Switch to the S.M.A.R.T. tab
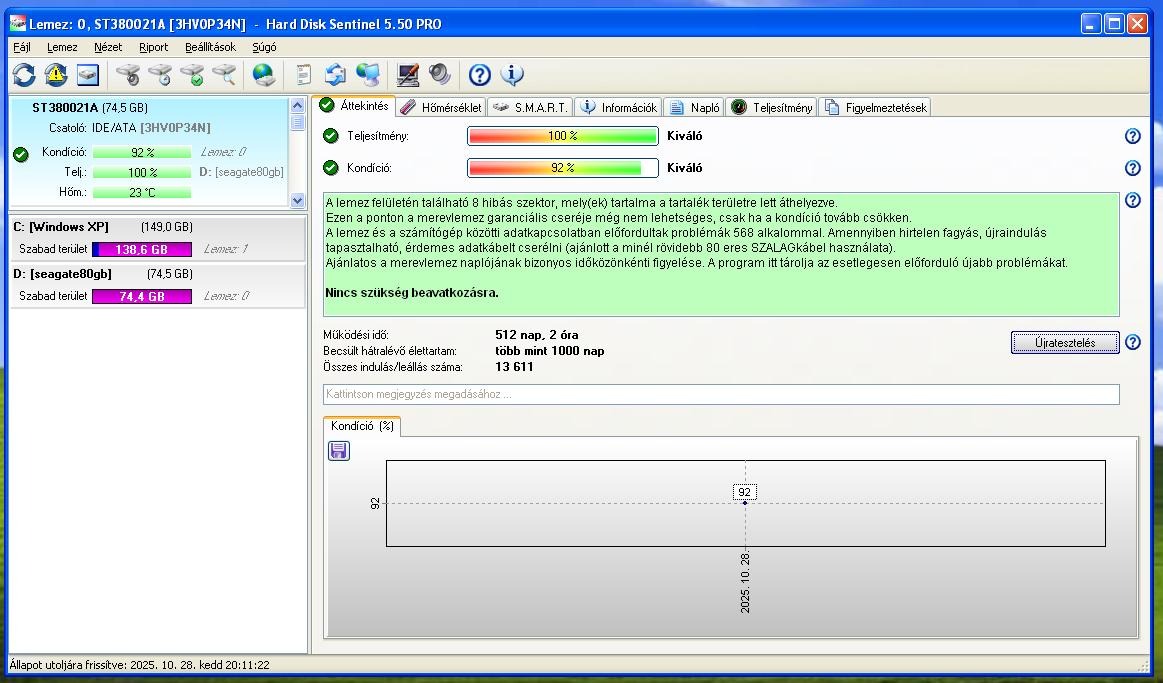This screenshot has width=1163, height=683. click(530, 108)
